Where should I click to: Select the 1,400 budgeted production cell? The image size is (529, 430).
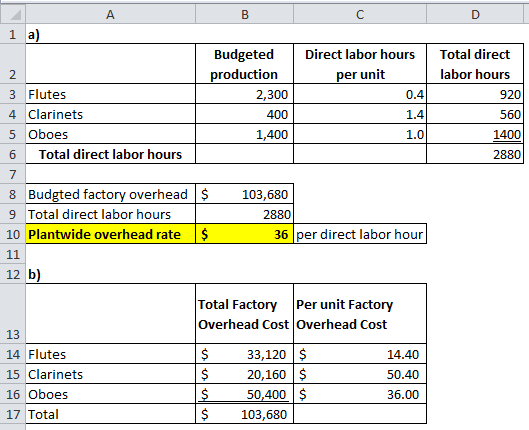click(x=245, y=134)
